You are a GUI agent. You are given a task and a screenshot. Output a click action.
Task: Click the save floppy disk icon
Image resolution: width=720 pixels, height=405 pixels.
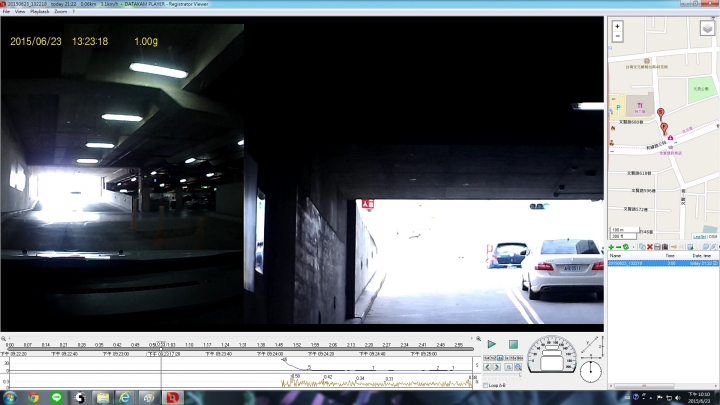(x=657, y=247)
